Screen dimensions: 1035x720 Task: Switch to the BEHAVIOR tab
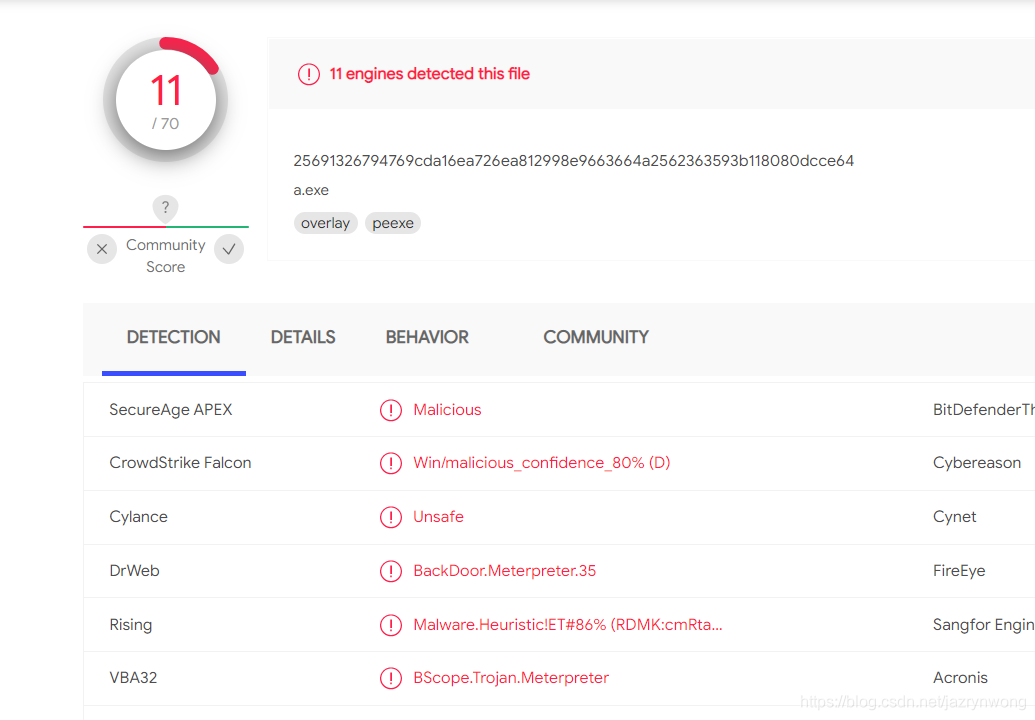click(427, 337)
